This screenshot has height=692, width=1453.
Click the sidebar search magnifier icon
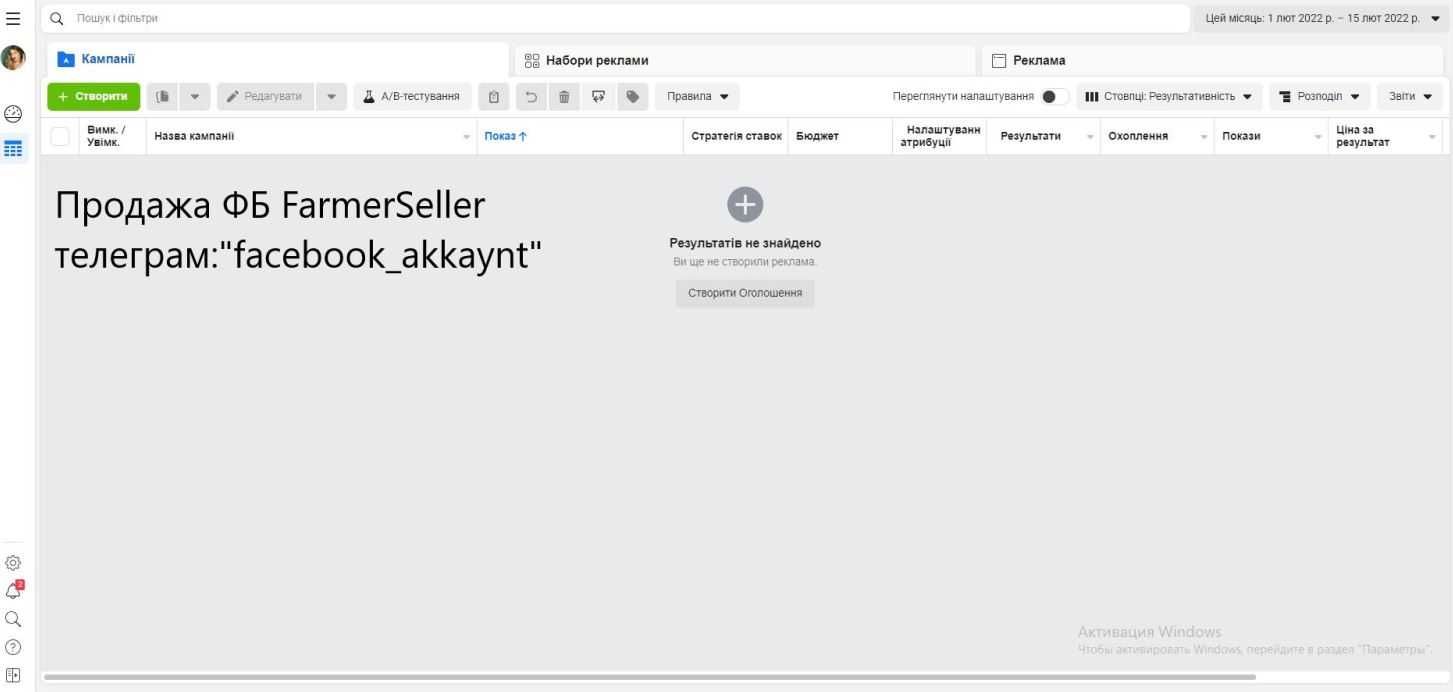14,617
